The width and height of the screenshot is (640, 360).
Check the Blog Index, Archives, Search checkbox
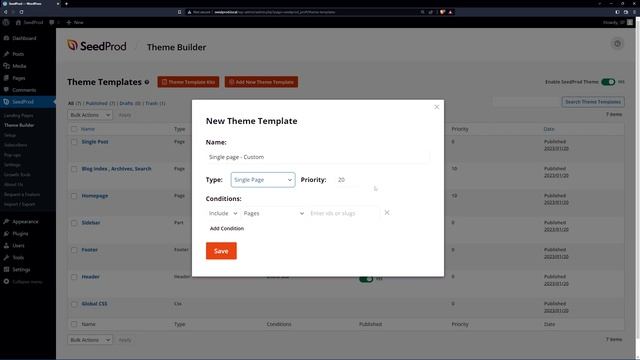click(74, 169)
